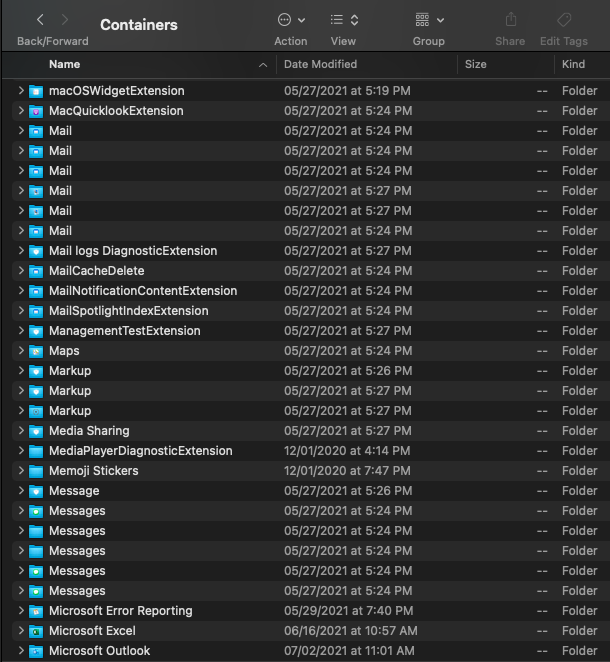Expand the MailCacheDelete folder chevron
This screenshot has width=610, height=662.
21,270
